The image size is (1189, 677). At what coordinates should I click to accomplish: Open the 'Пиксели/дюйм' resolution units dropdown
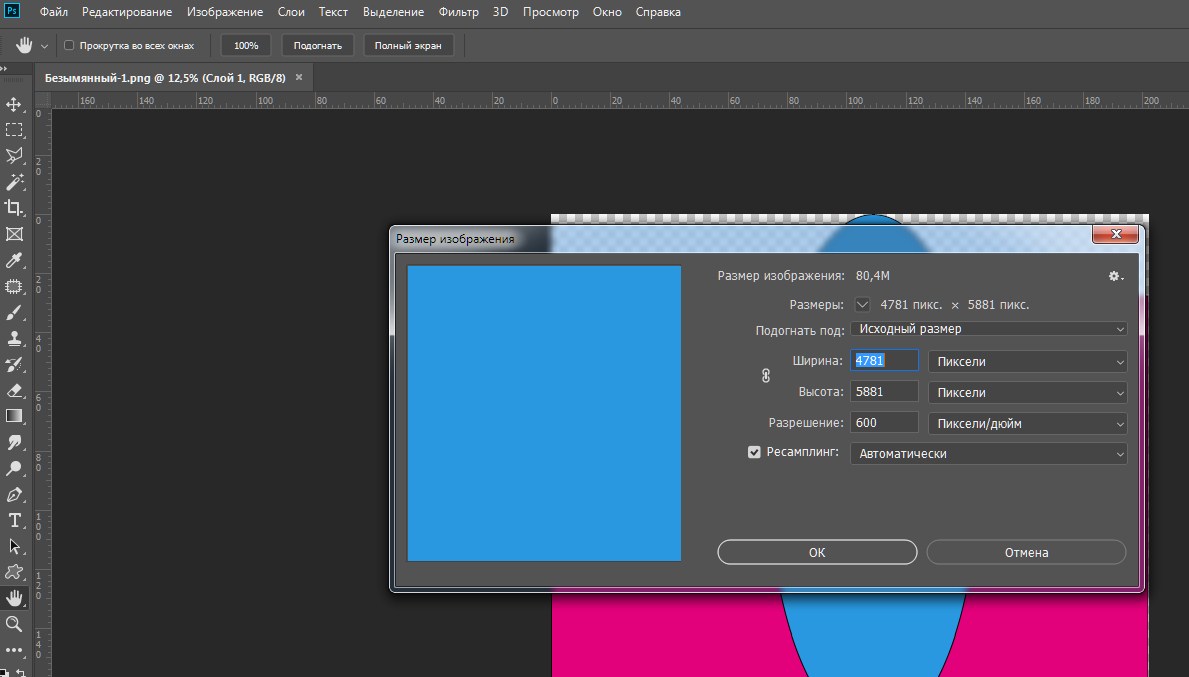1027,424
